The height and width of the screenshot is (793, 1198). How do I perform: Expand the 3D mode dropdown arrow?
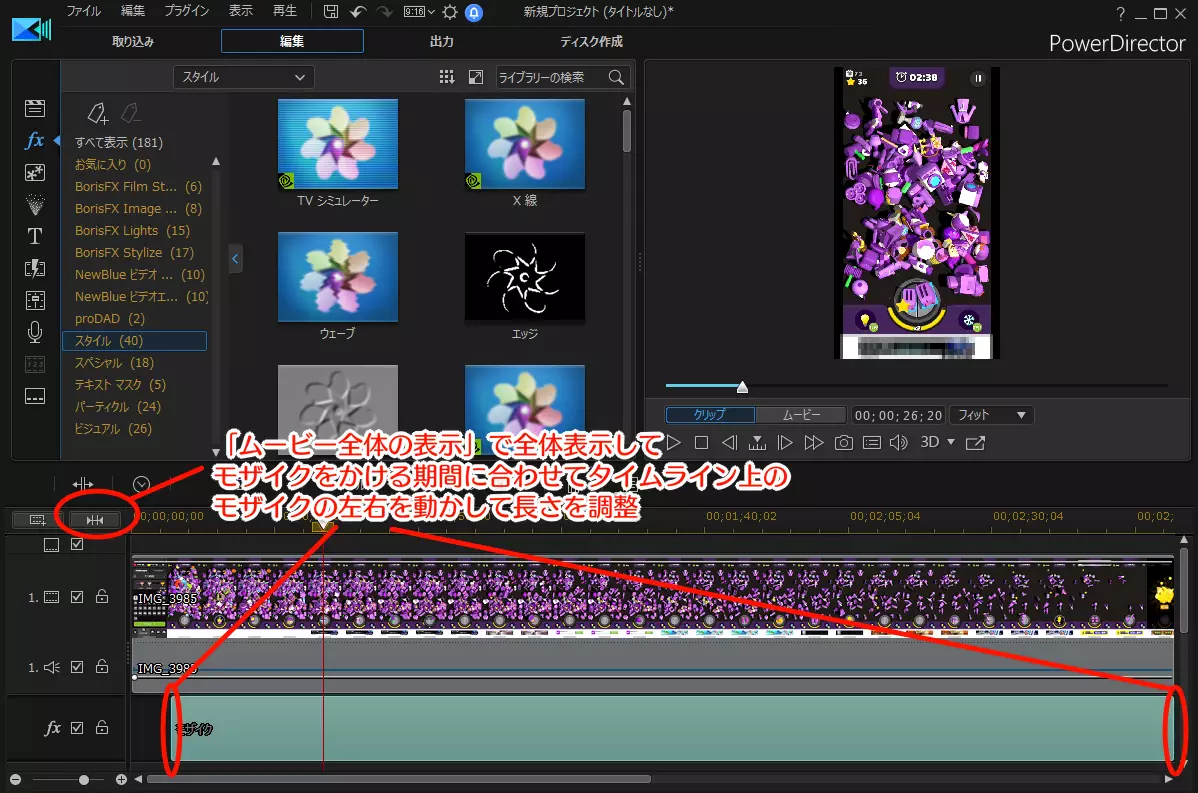[951, 442]
